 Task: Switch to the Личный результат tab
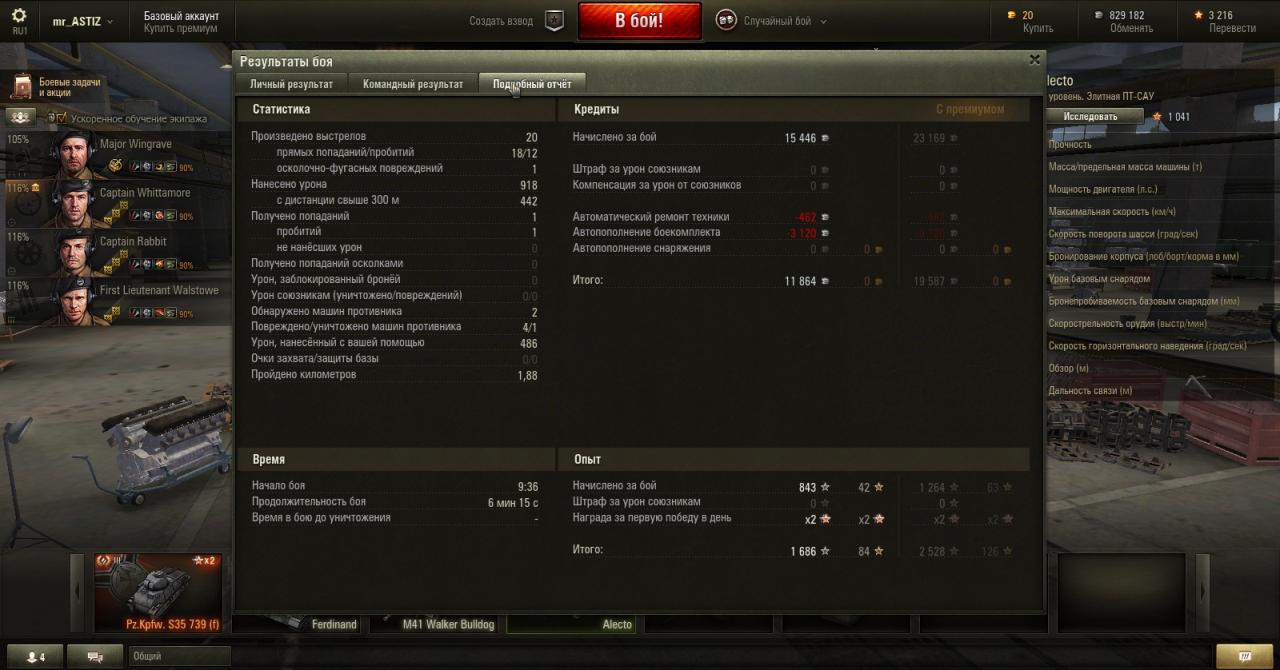pos(291,84)
